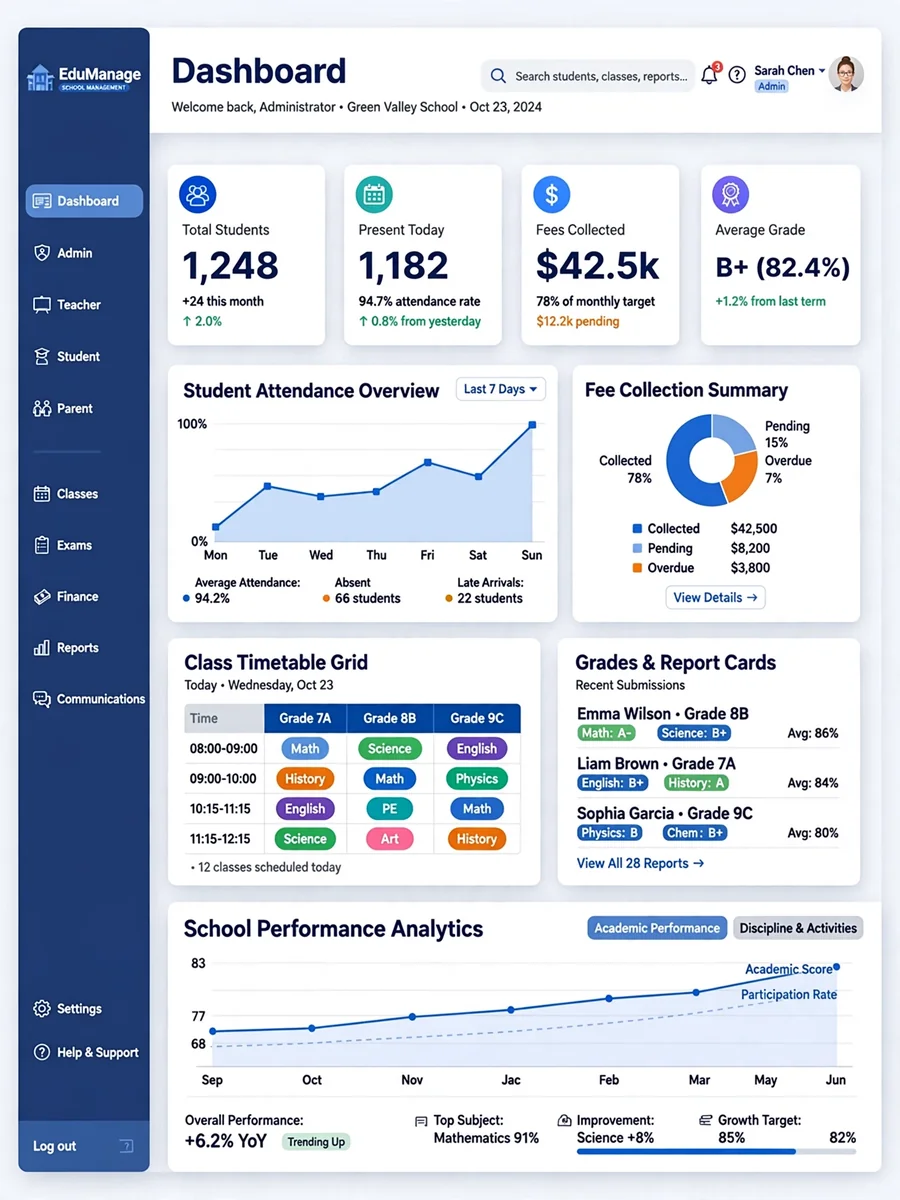Click the Science pill for Grade 8B at 08:00
This screenshot has width=900, height=1200.
coord(389,749)
